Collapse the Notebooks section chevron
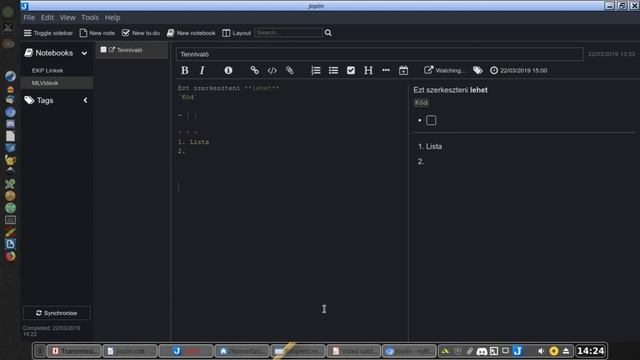640x360 pixels. click(84, 53)
